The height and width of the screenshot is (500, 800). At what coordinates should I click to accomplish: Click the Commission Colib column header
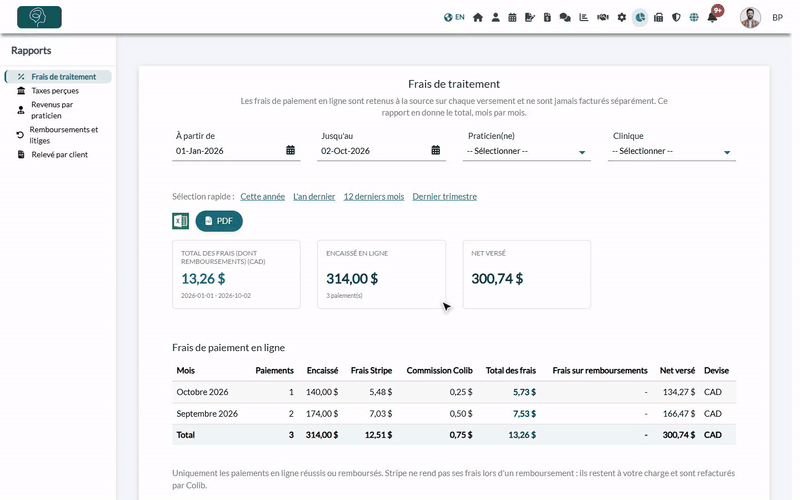pos(439,370)
